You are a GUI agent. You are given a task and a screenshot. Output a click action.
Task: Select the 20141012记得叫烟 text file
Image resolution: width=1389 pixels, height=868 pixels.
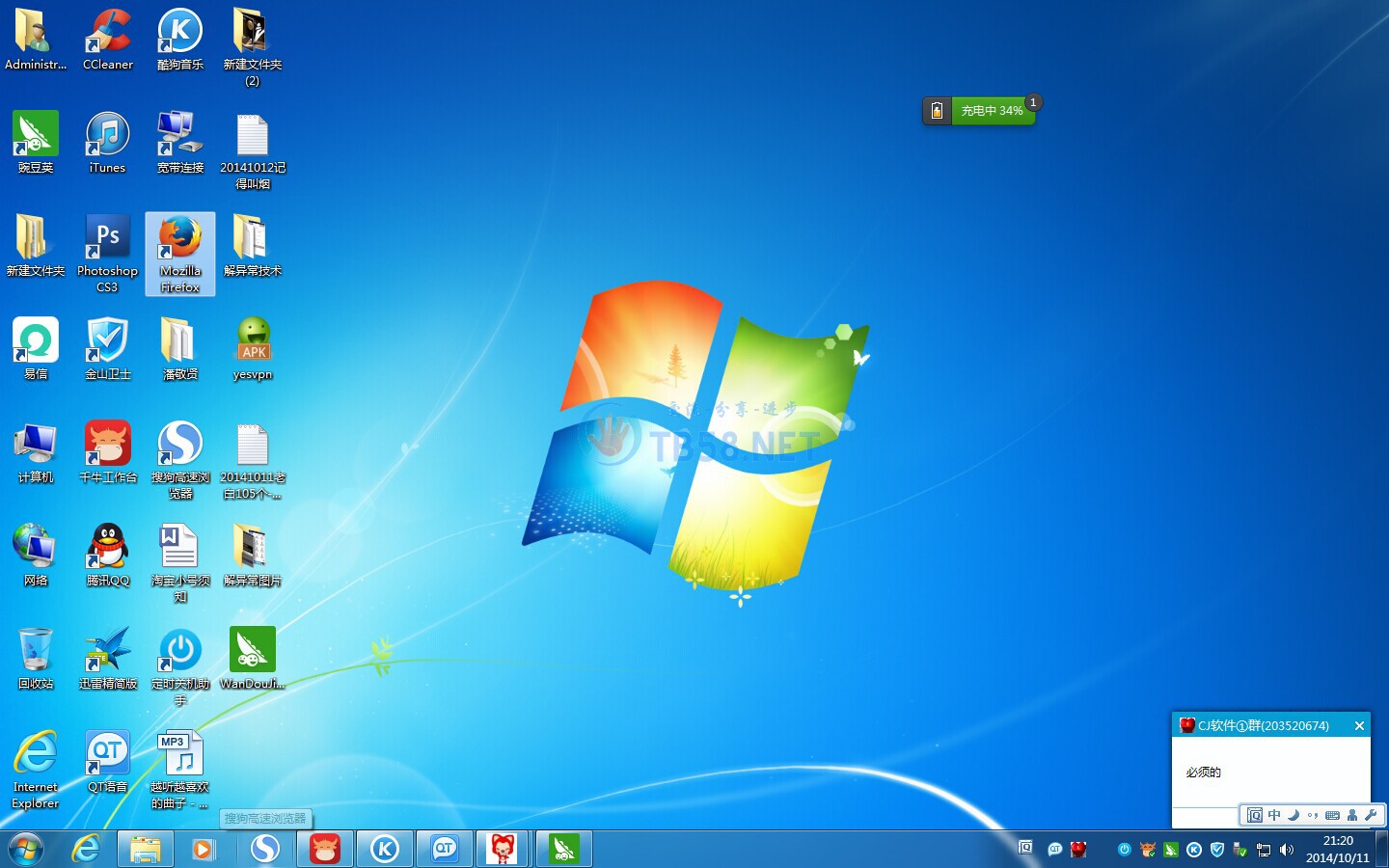click(x=253, y=150)
